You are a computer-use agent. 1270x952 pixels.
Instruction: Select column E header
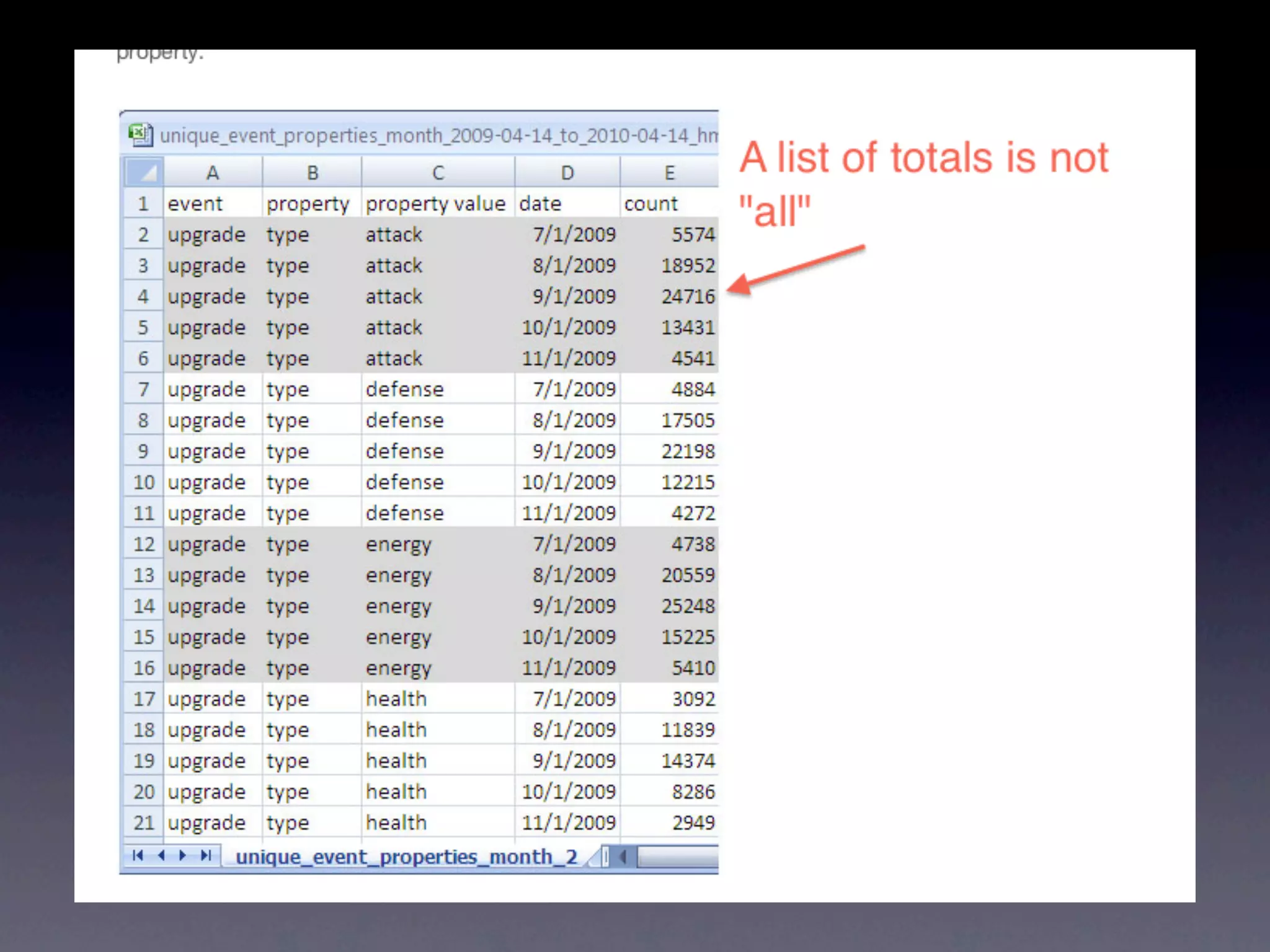pyautogui.click(x=669, y=173)
